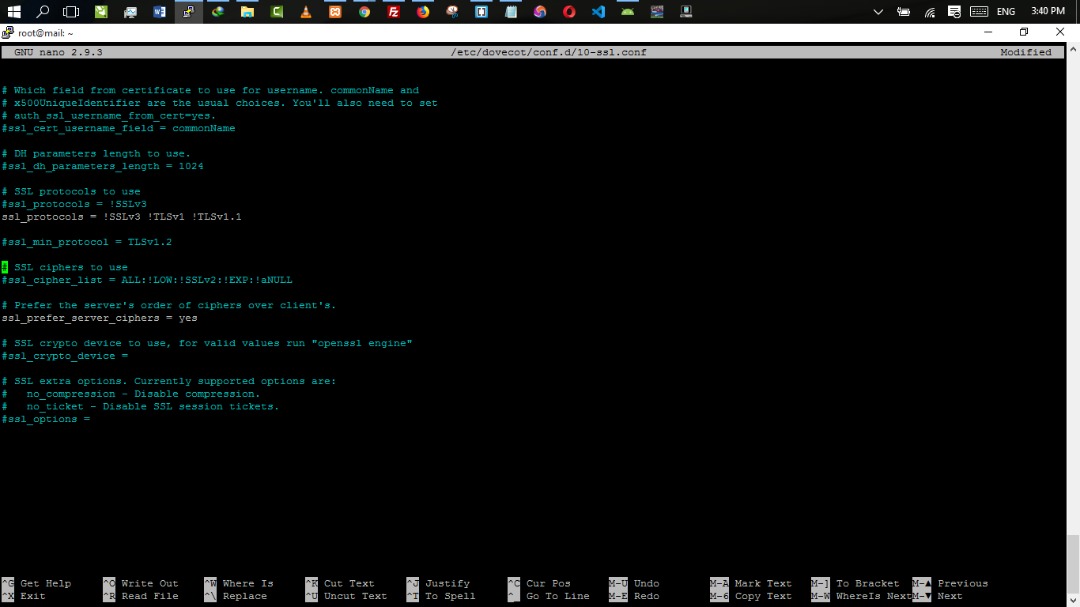Open the Wi-Fi network status icon
The width and height of the screenshot is (1080, 607).
point(929,12)
